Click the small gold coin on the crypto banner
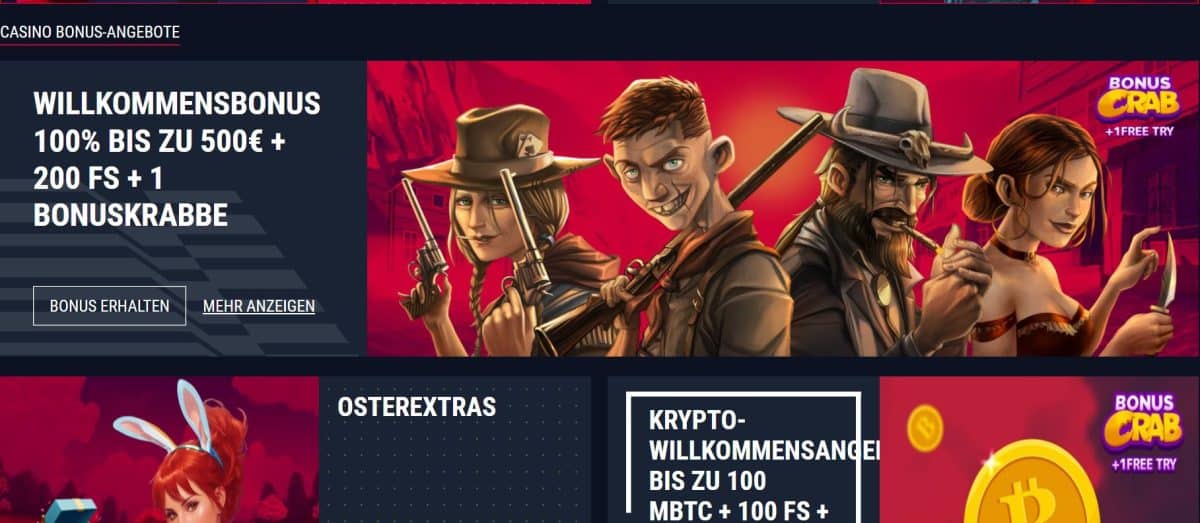The width and height of the screenshot is (1200, 523). [924, 427]
